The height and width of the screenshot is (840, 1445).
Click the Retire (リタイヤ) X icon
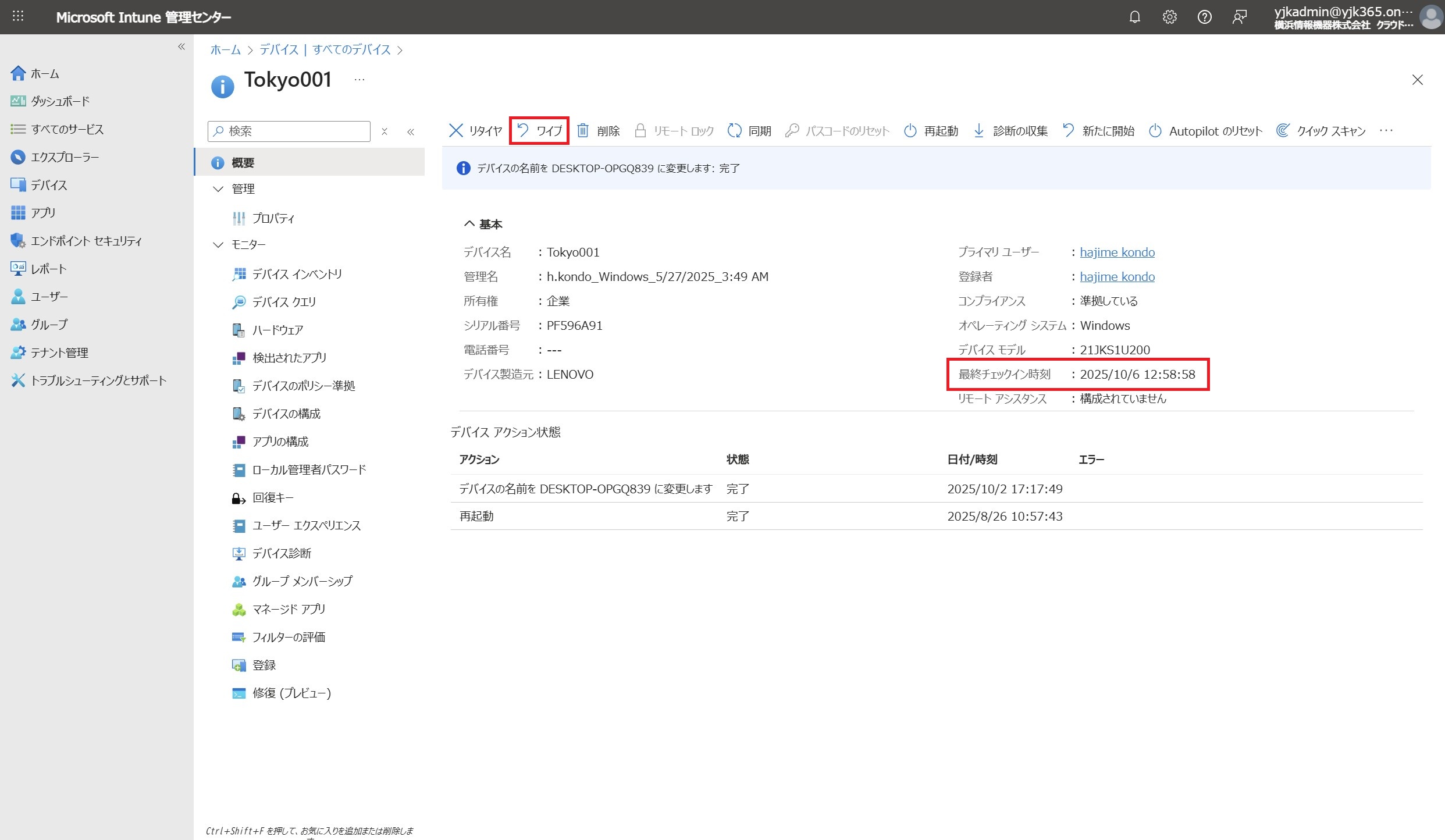tap(456, 130)
